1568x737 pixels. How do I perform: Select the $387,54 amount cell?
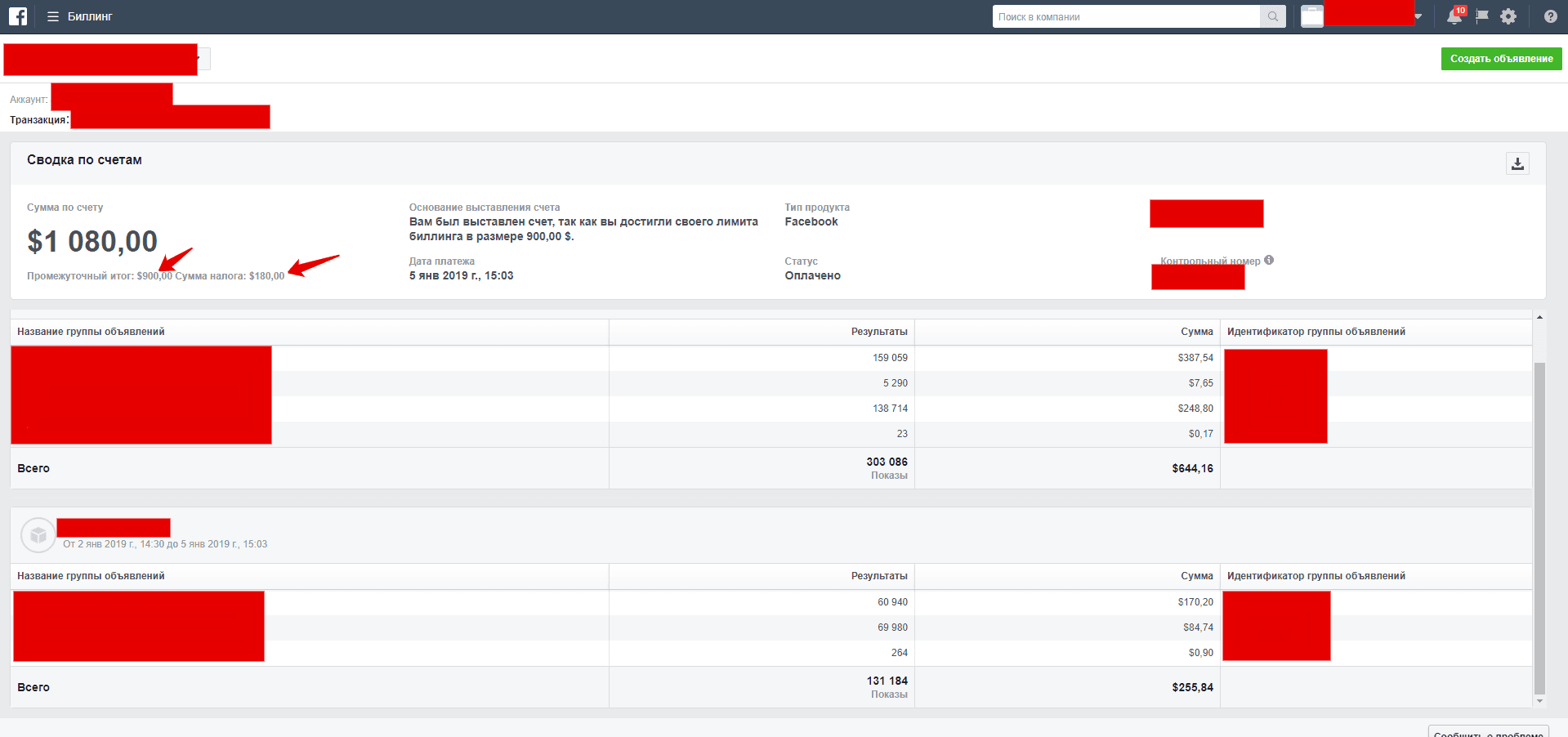click(1195, 358)
